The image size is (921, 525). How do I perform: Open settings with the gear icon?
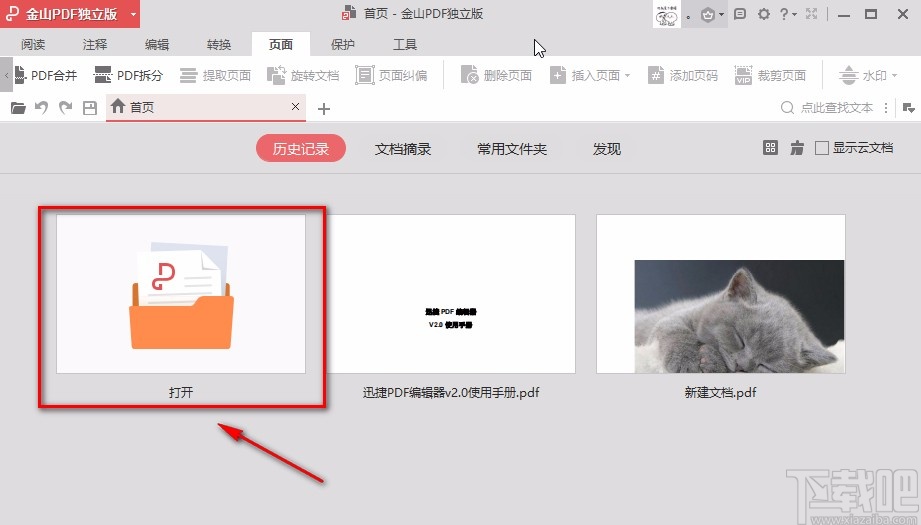click(x=764, y=14)
